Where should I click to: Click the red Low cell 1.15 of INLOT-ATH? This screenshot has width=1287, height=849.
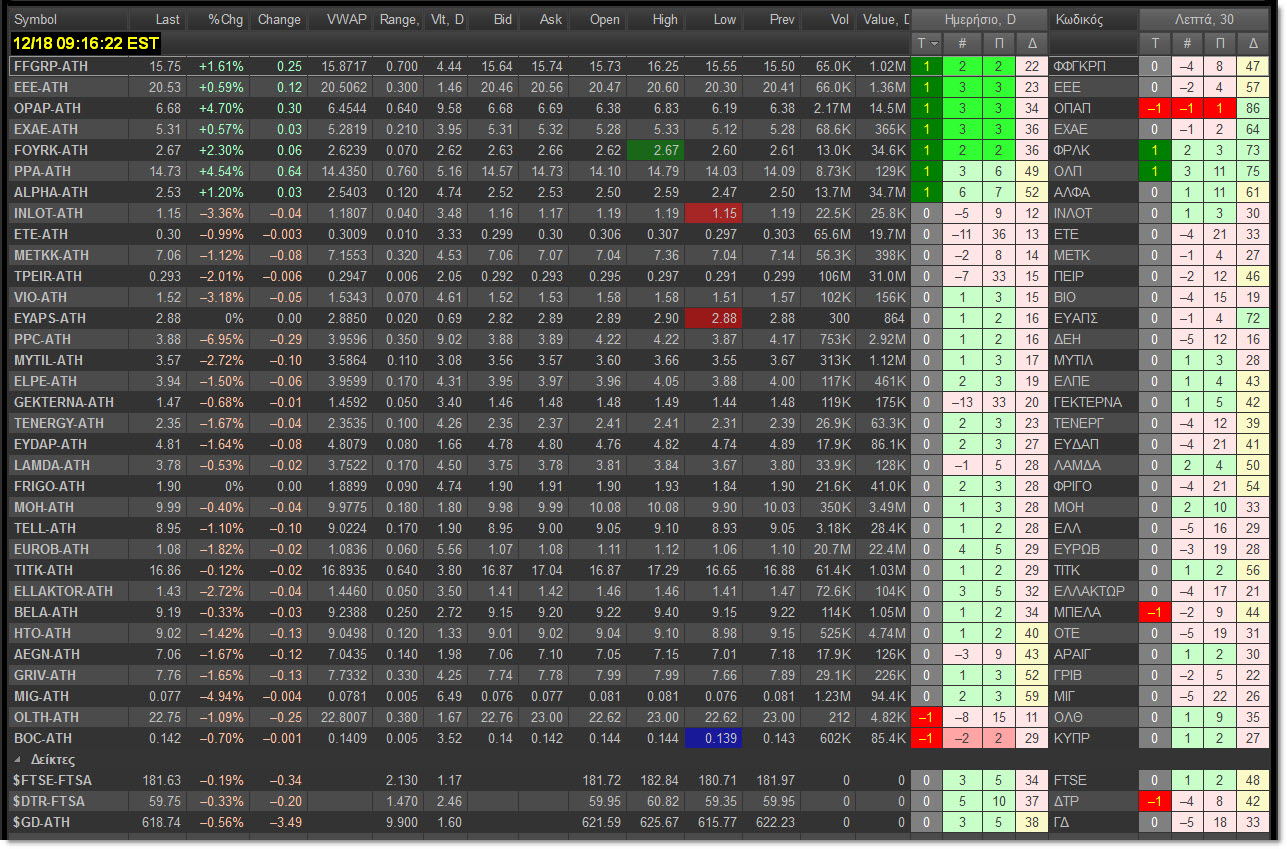point(714,213)
